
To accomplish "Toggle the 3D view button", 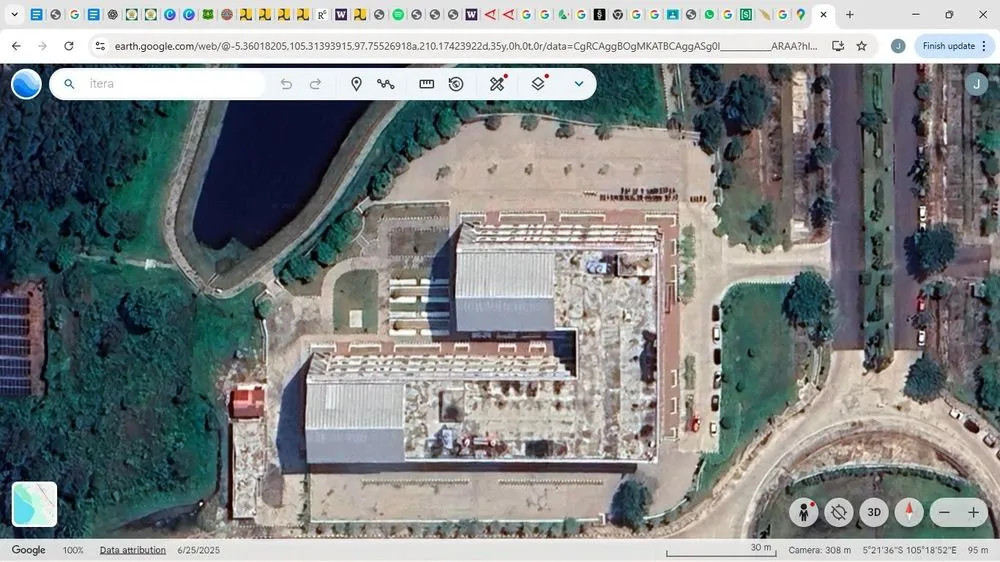I will click(x=874, y=512).
